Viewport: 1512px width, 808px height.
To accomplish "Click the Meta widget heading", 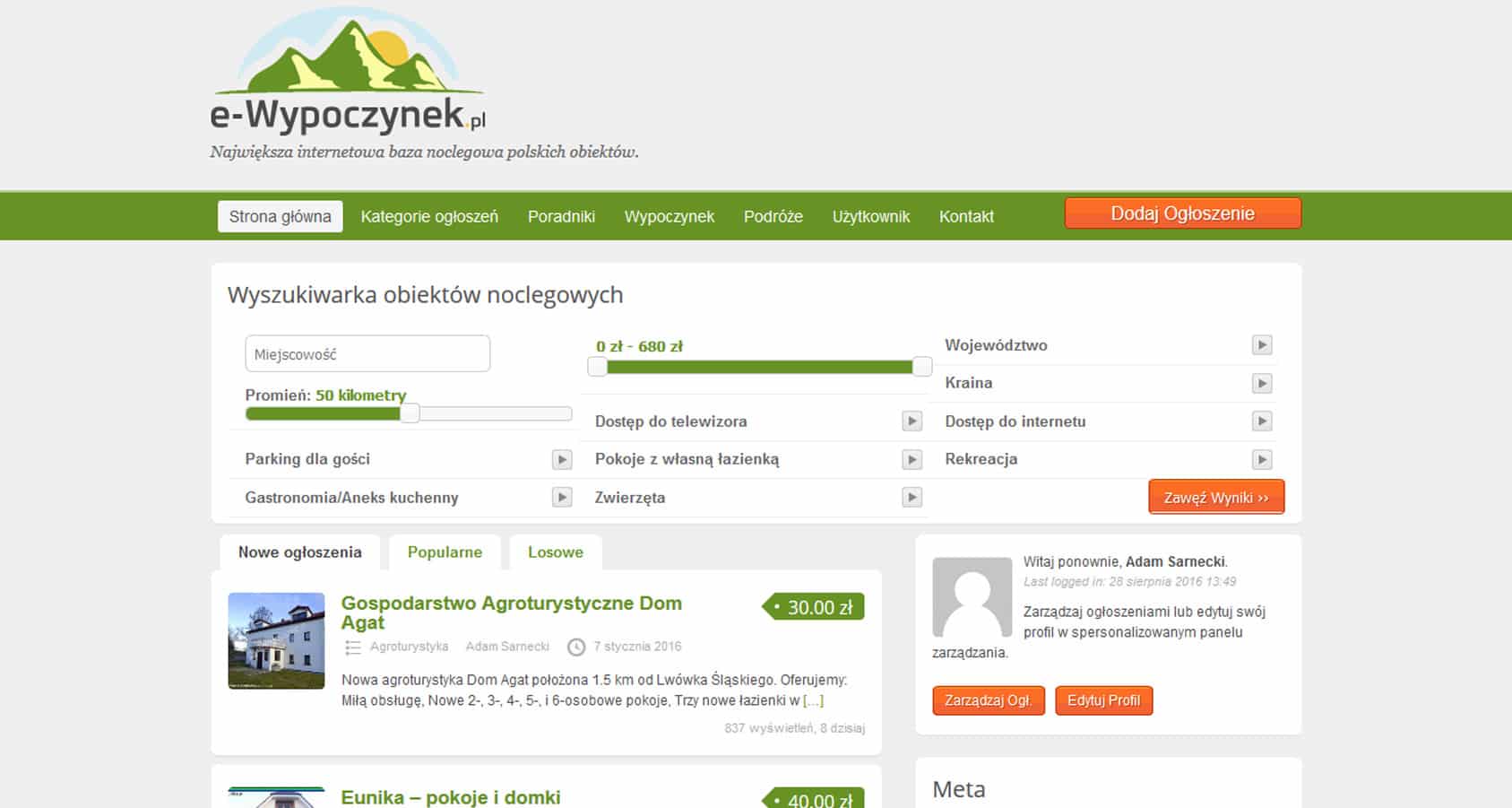I will click(959, 789).
